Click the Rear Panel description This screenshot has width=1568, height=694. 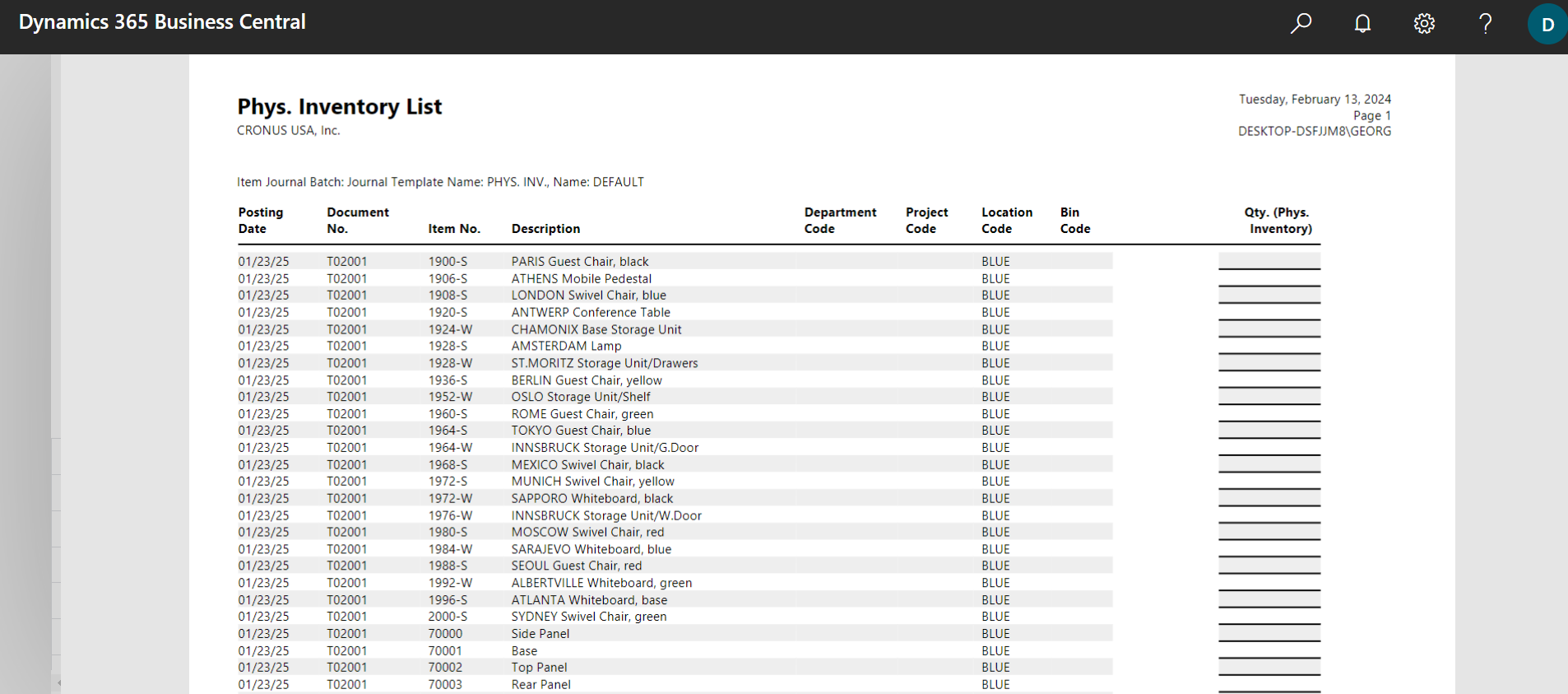tap(540, 685)
